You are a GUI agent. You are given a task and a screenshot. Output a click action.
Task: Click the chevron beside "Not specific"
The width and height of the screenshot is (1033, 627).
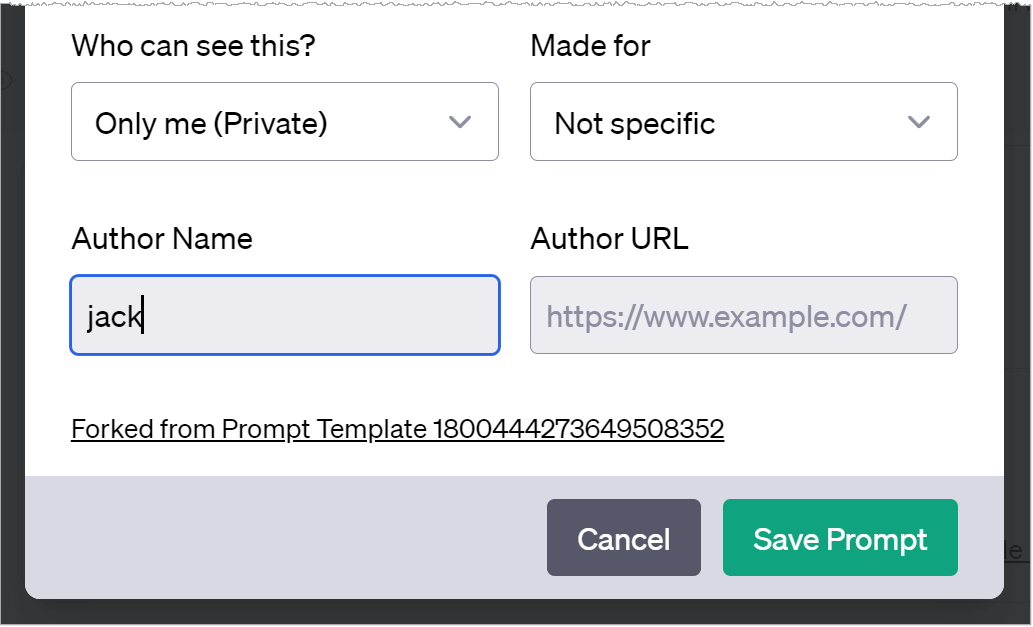[x=918, y=121]
